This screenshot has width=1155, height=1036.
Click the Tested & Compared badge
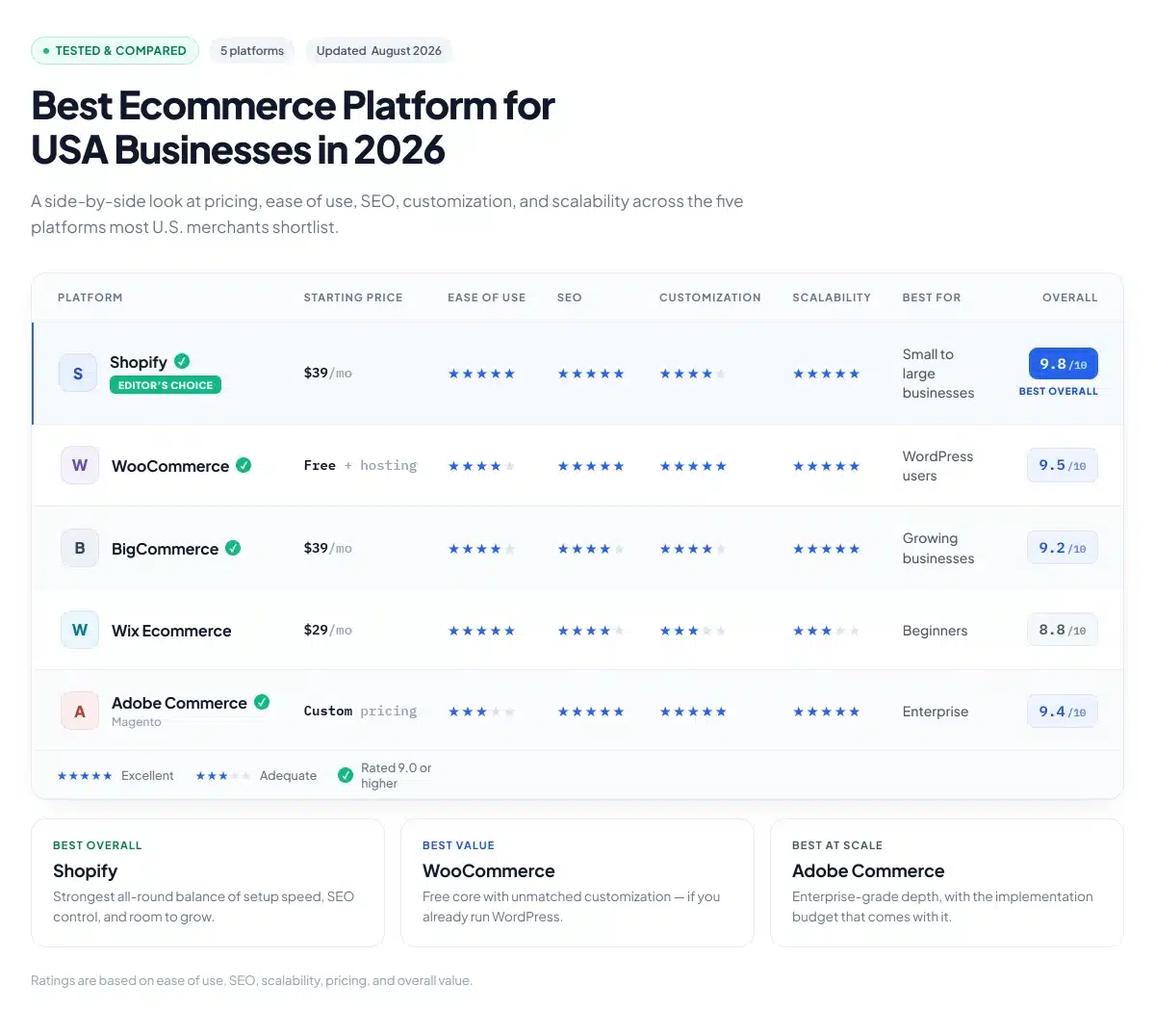[115, 51]
